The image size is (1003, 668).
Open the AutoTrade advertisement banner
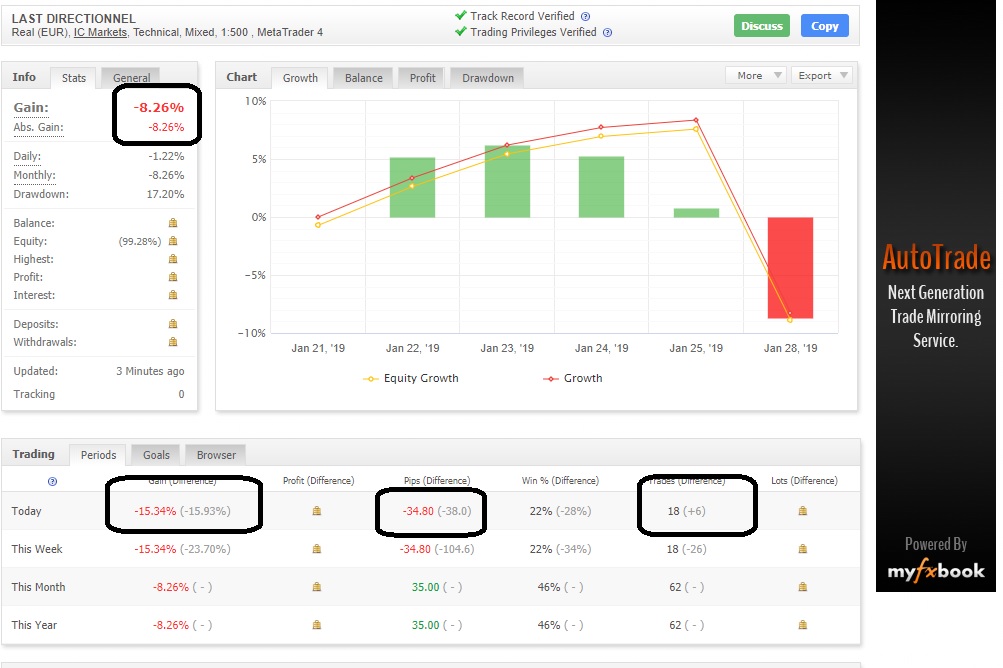(x=936, y=296)
